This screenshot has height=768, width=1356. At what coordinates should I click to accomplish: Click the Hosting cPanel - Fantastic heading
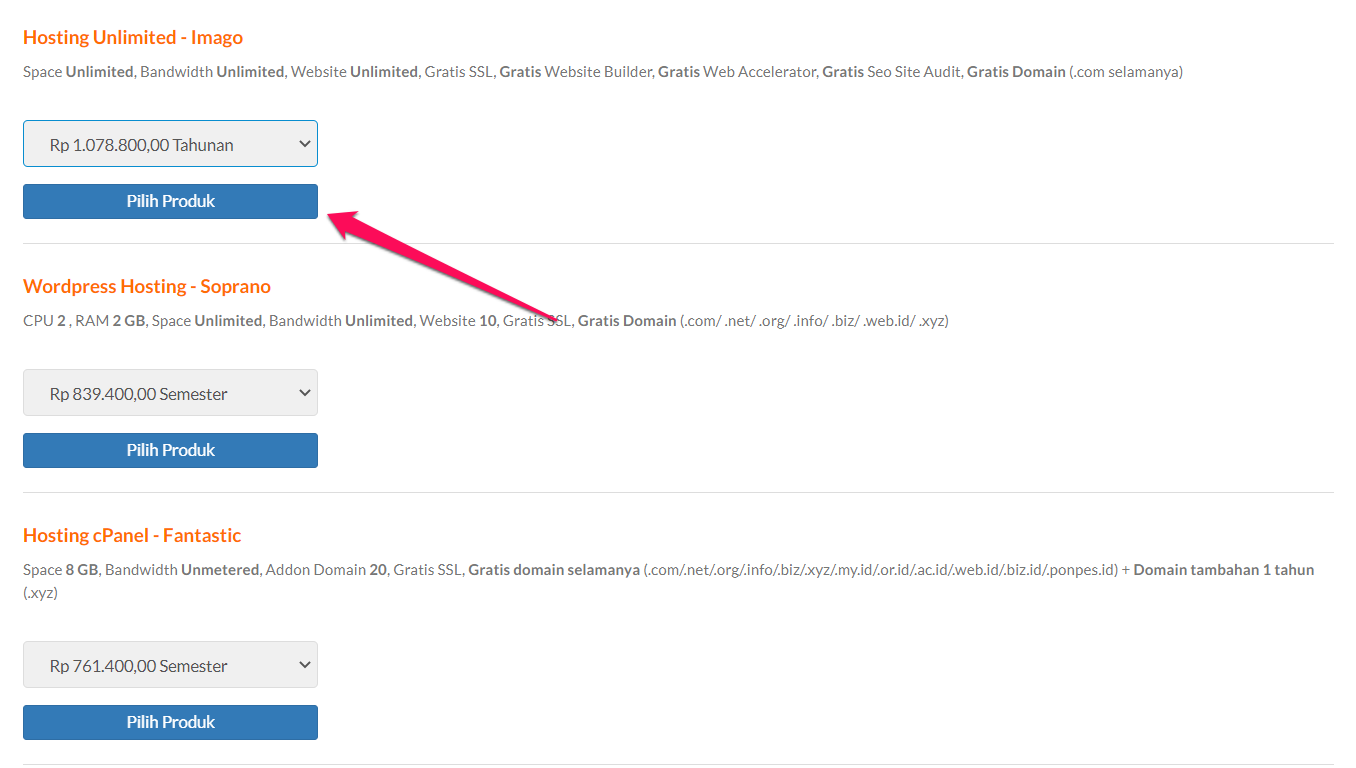132,536
